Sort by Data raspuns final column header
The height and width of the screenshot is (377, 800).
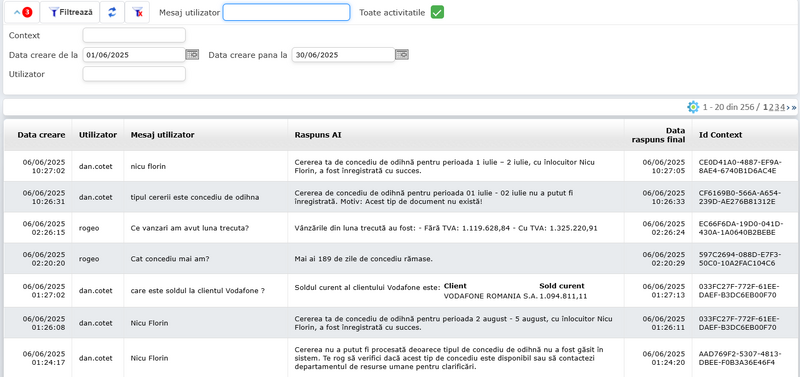[x=658, y=135]
